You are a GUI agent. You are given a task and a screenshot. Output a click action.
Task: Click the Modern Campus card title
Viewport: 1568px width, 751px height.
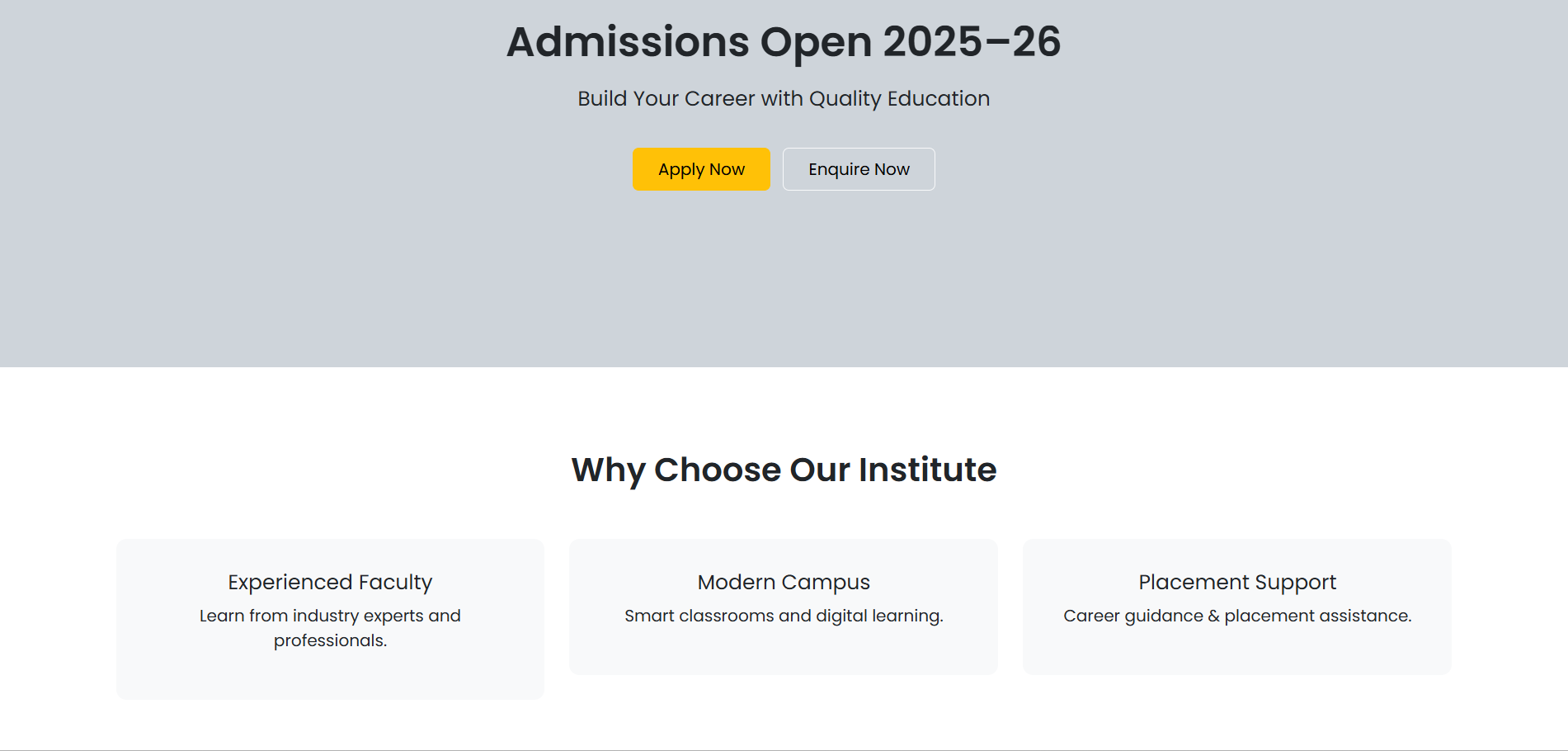[x=783, y=582]
